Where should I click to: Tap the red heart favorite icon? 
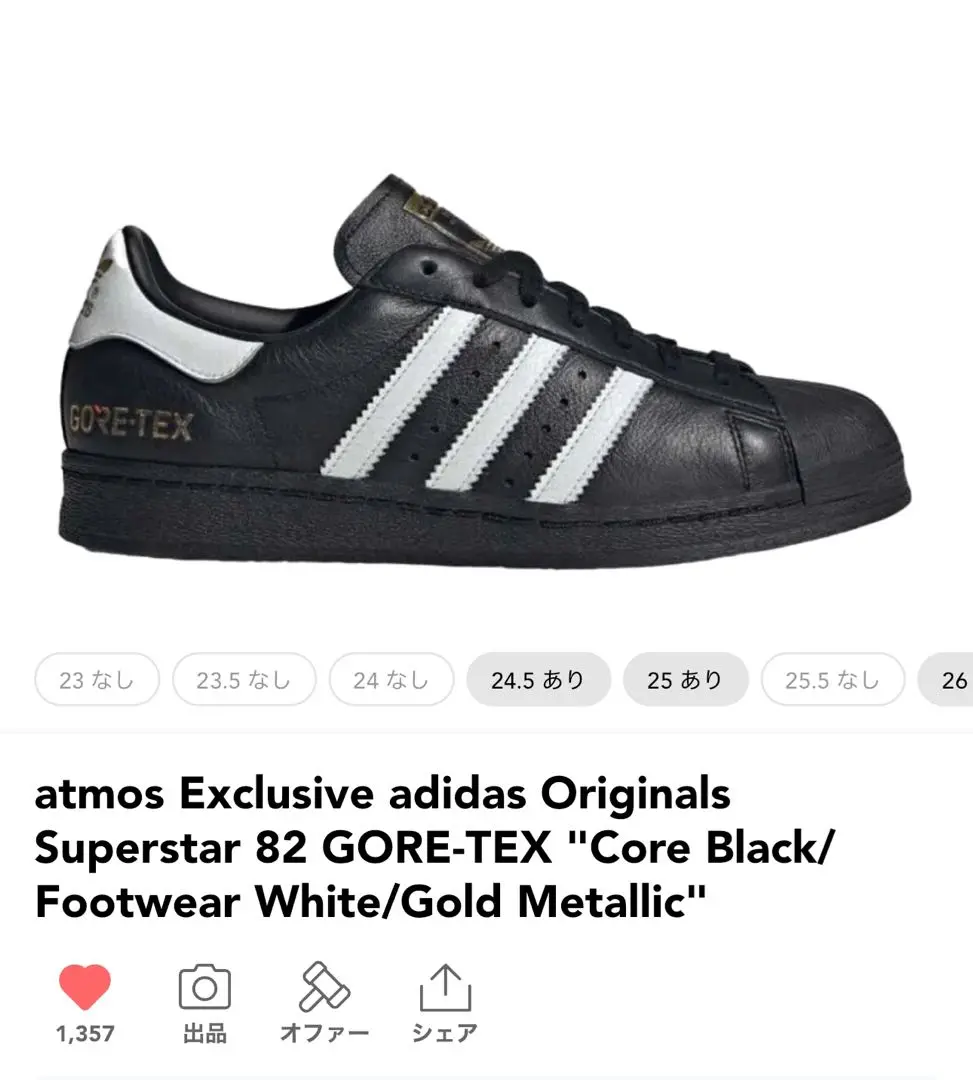[85, 986]
